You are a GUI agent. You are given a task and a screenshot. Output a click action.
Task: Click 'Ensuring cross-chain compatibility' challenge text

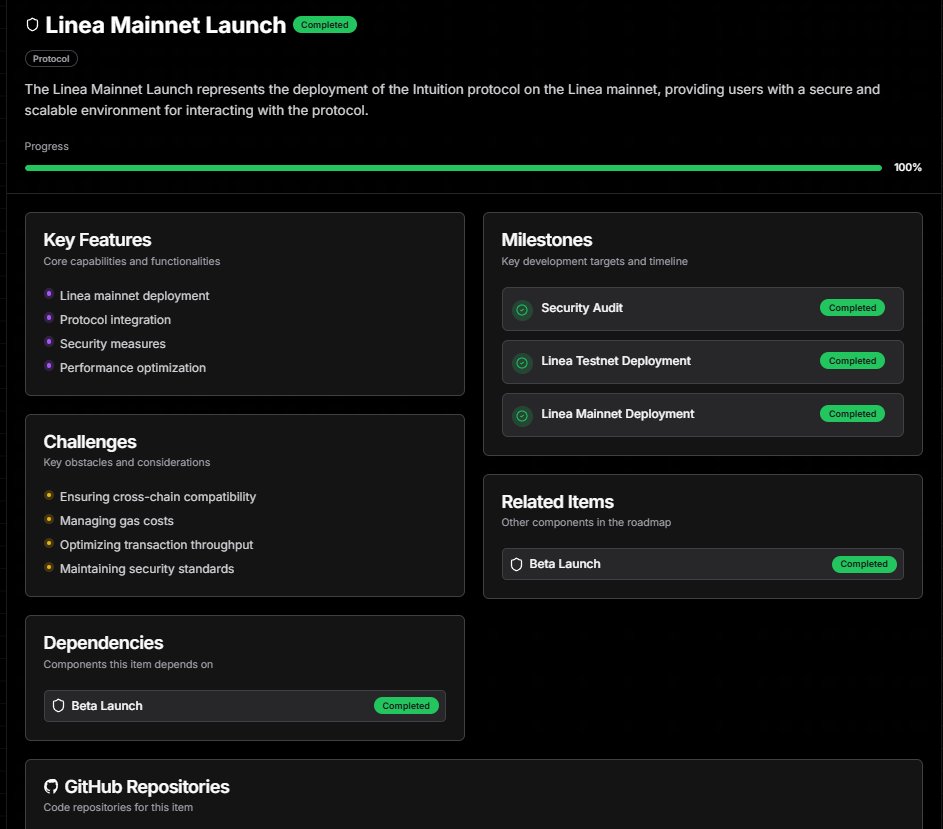coord(158,496)
